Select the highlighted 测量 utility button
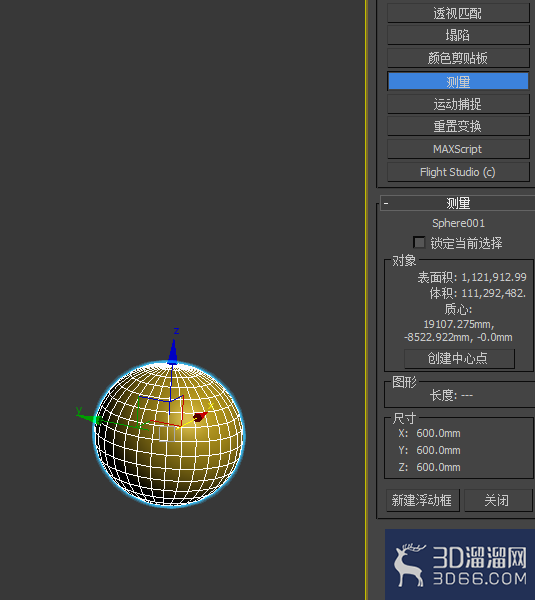The width and height of the screenshot is (535, 600). (458, 82)
